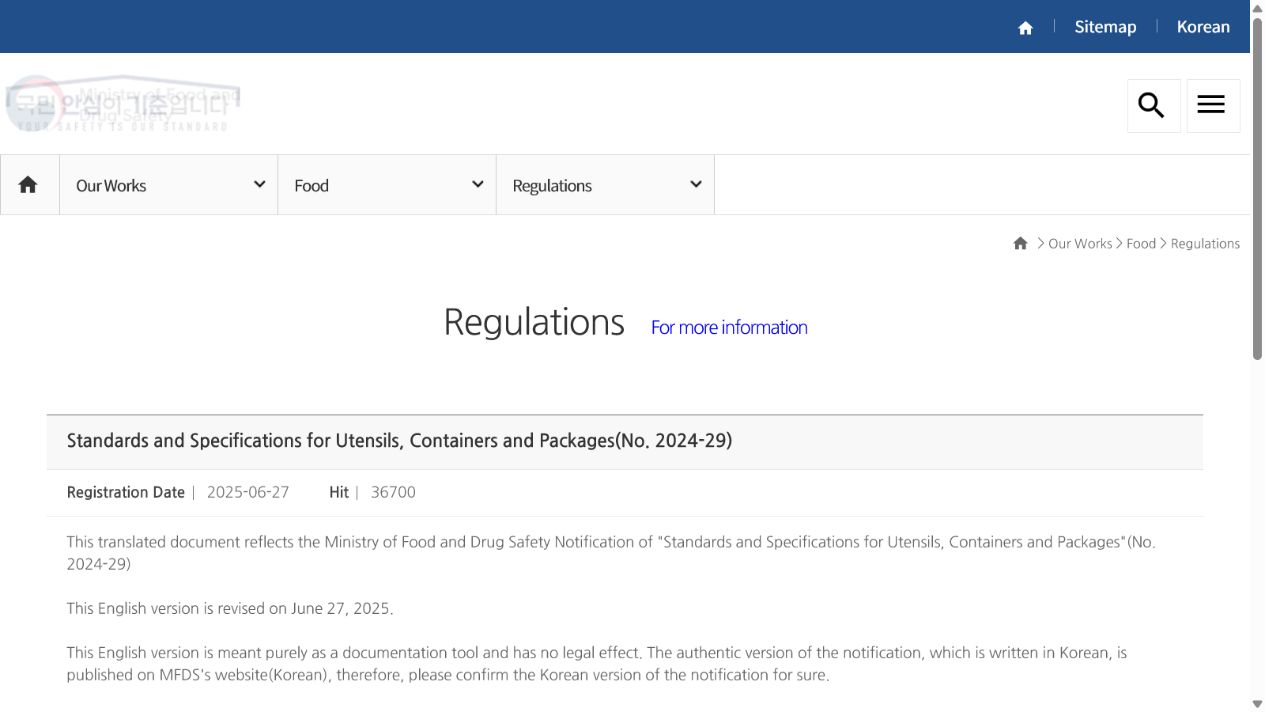This screenshot has width=1265, height=712.
Task: Go to Our Works in breadcrumb
Action: pyautogui.click(x=1080, y=243)
